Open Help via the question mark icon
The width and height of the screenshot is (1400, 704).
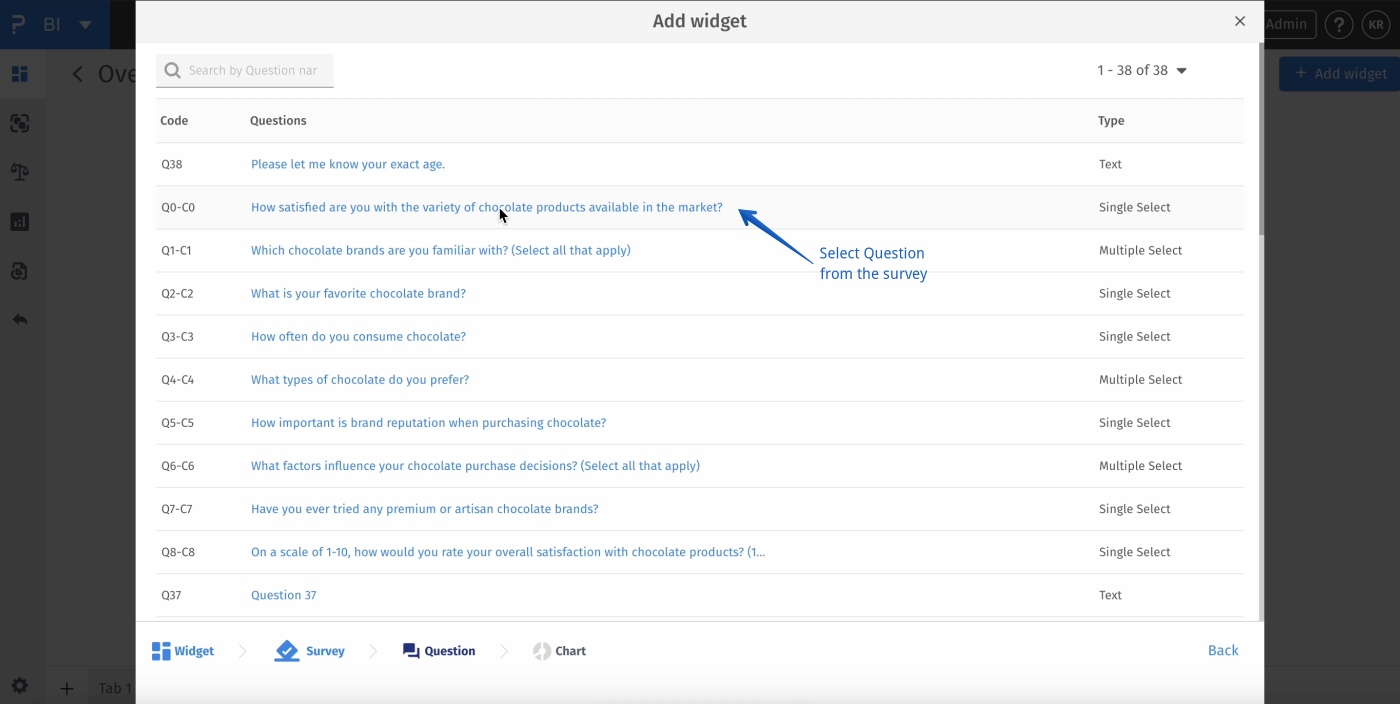point(1339,24)
